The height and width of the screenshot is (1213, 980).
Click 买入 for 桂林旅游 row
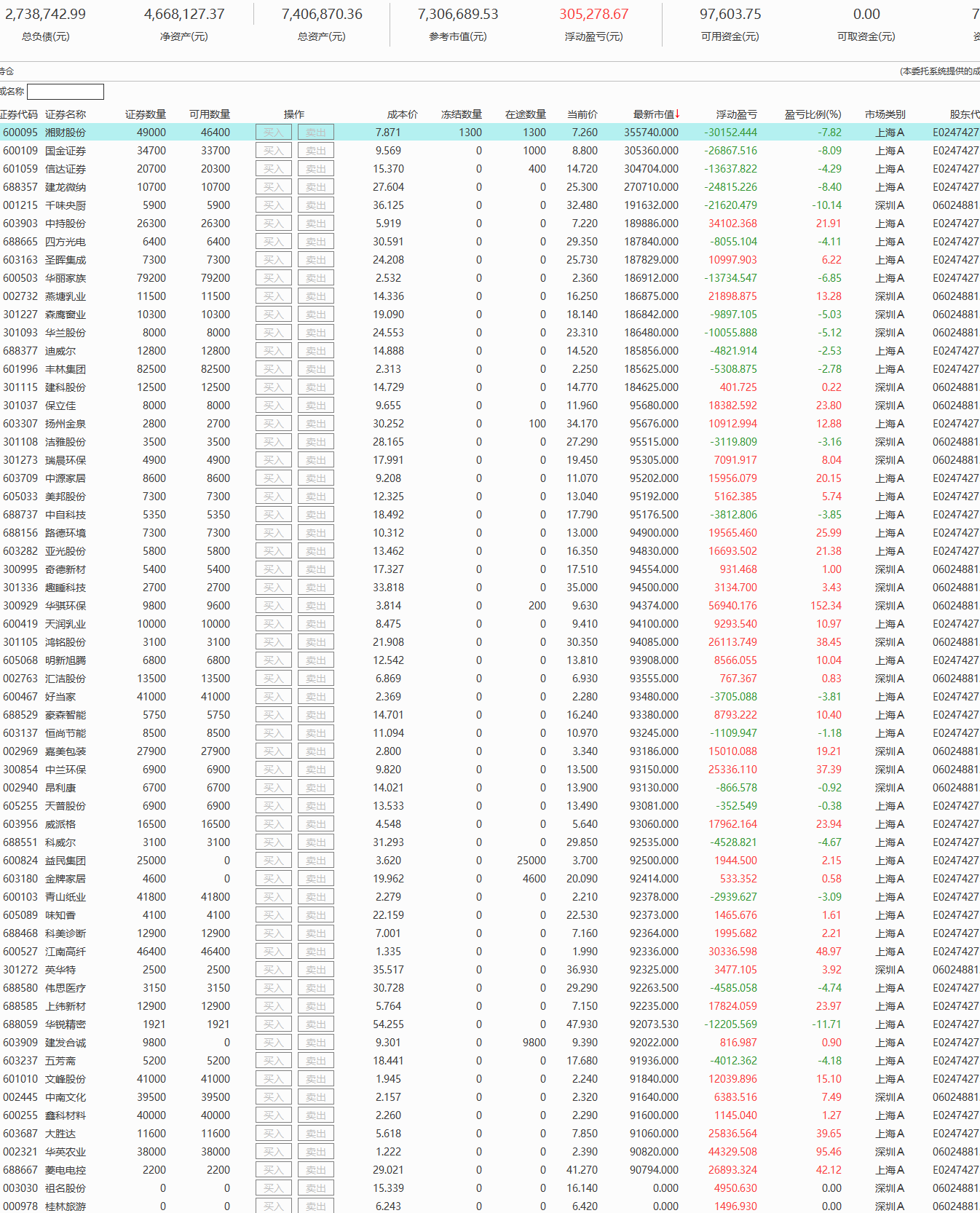(274, 1206)
